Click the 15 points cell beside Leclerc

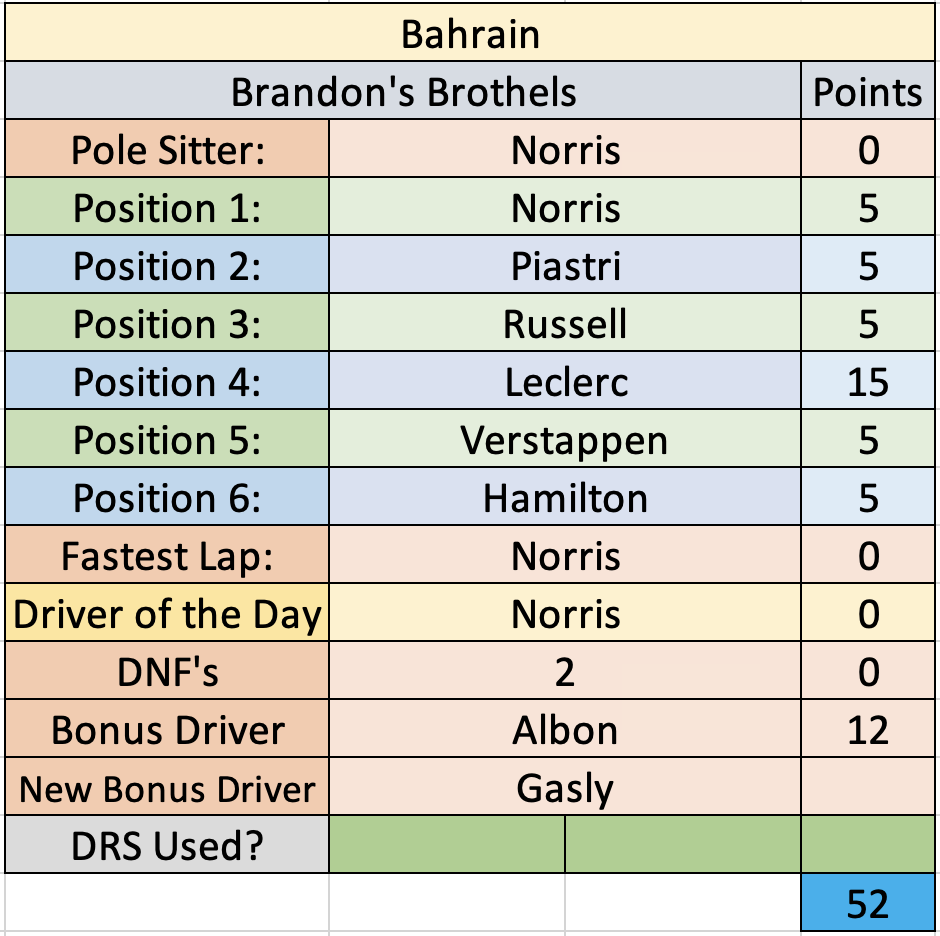tap(867, 381)
